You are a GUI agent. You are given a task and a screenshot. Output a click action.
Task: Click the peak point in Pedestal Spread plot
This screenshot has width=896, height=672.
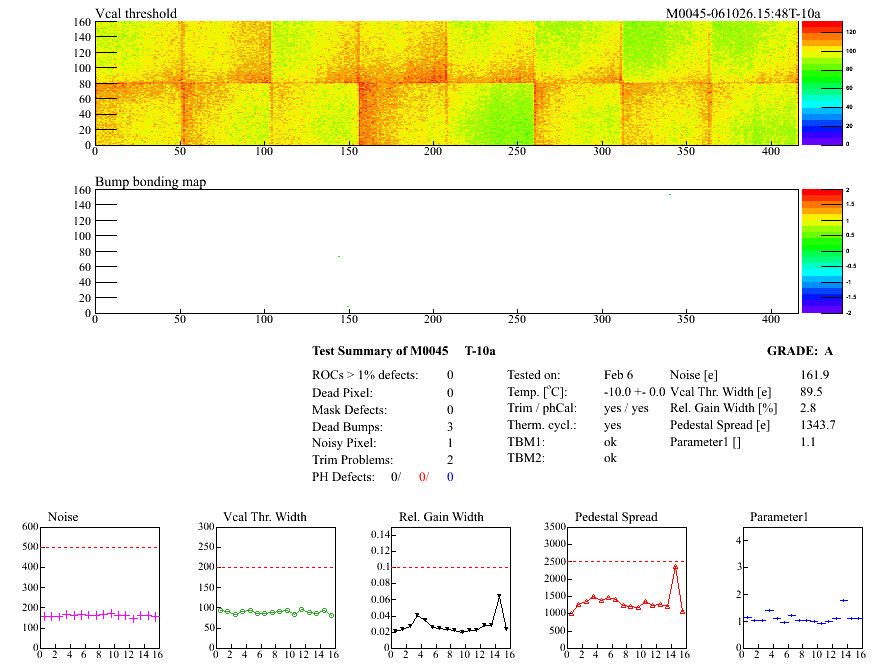coord(675,567)
